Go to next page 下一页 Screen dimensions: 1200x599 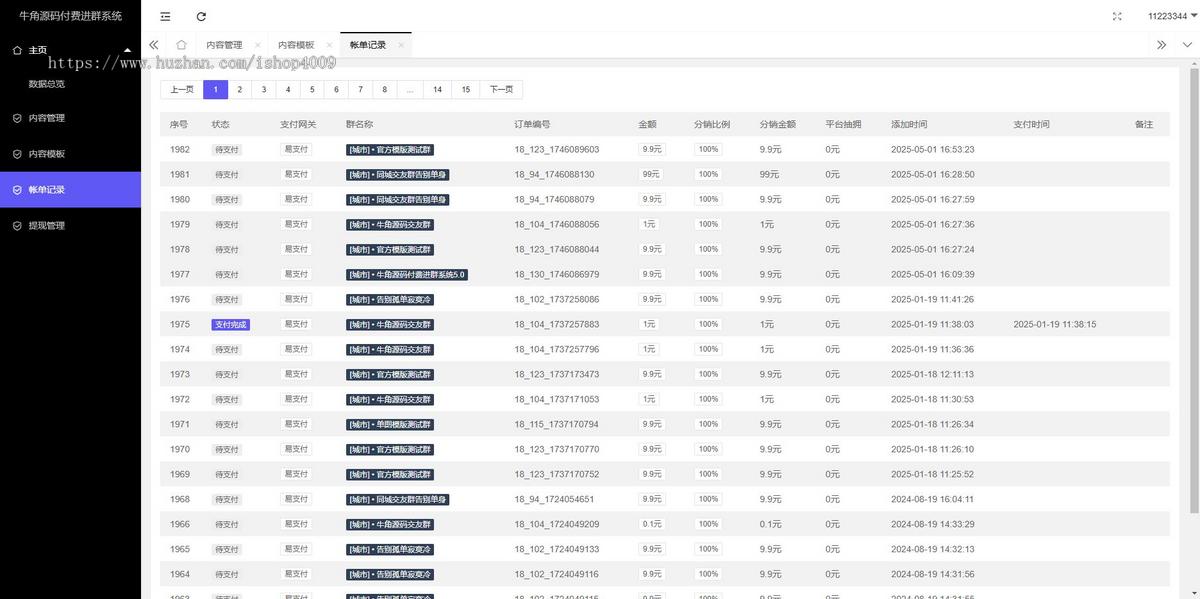pyautogui.click(x=501, y=89)
